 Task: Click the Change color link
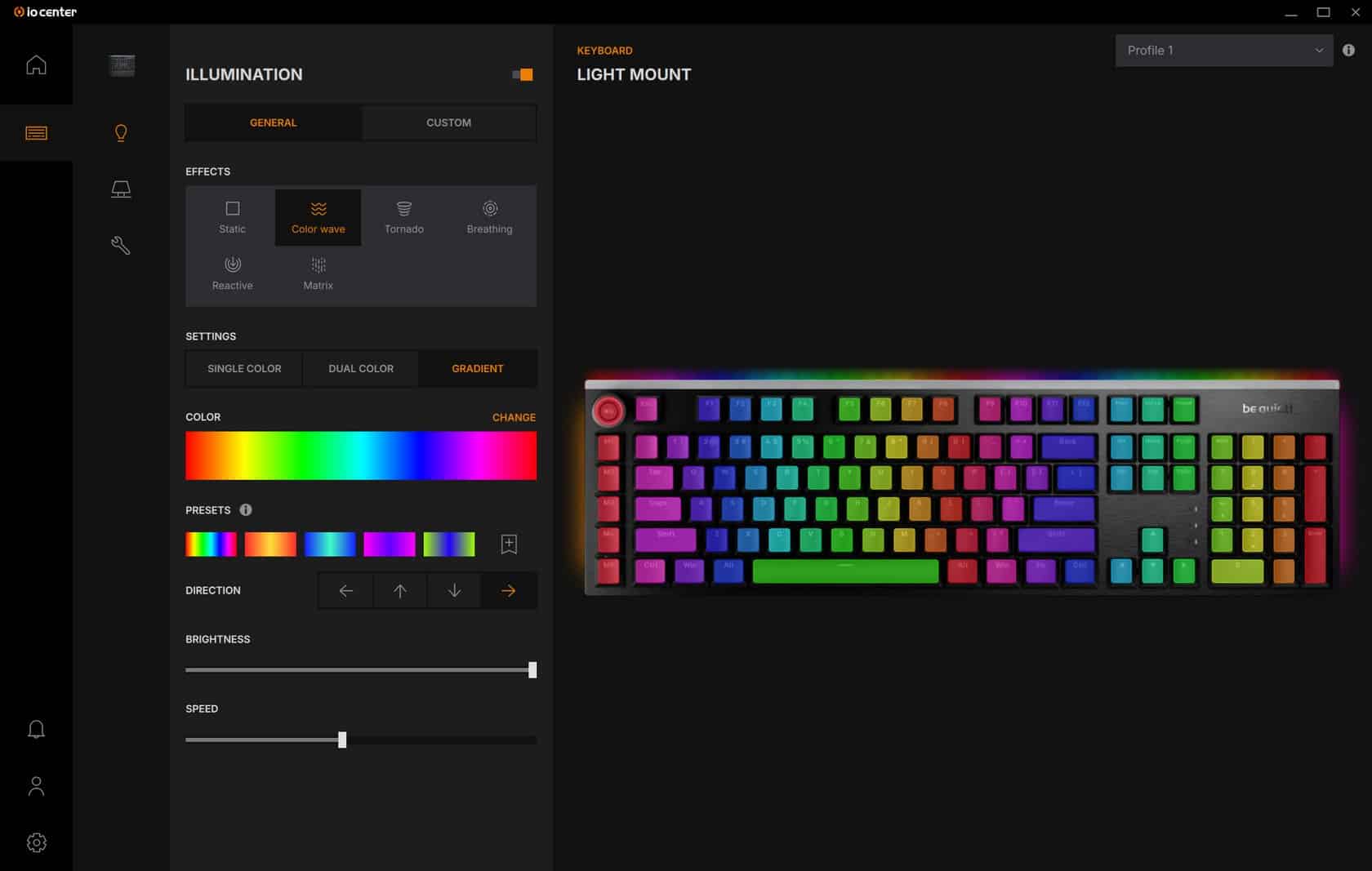click(514, 418)
